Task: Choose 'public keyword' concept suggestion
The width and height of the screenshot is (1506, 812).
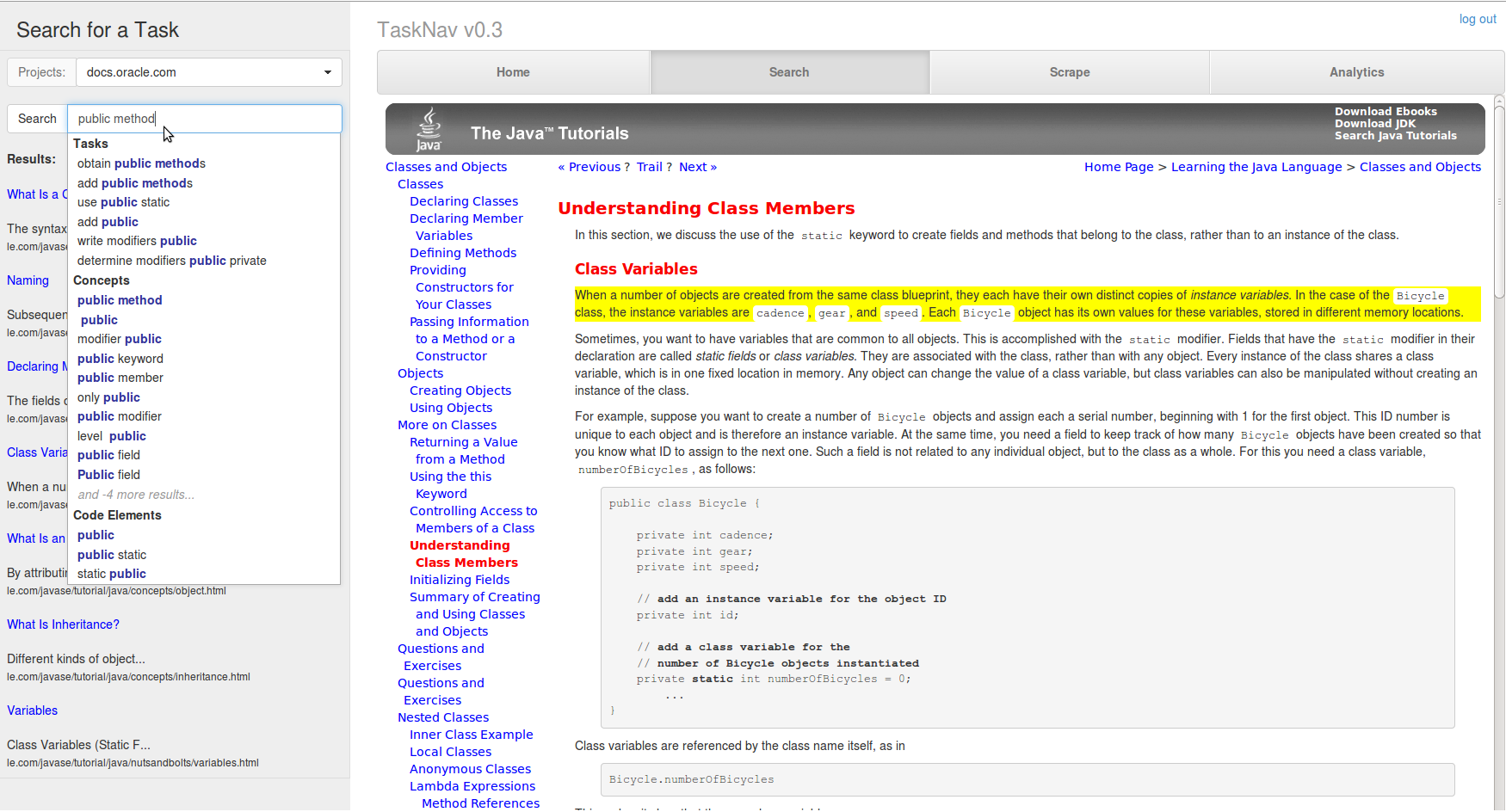Action: coord(120,359)
